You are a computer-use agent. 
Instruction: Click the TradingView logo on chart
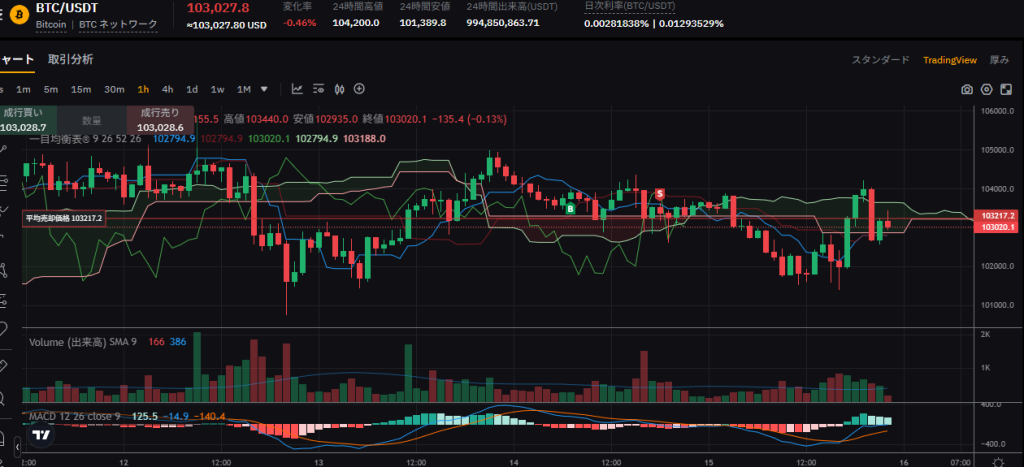pos(40,434)
